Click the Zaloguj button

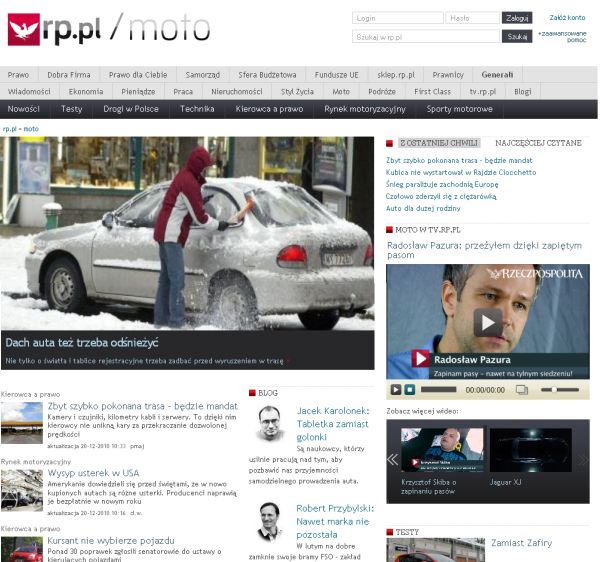point(517,18)
